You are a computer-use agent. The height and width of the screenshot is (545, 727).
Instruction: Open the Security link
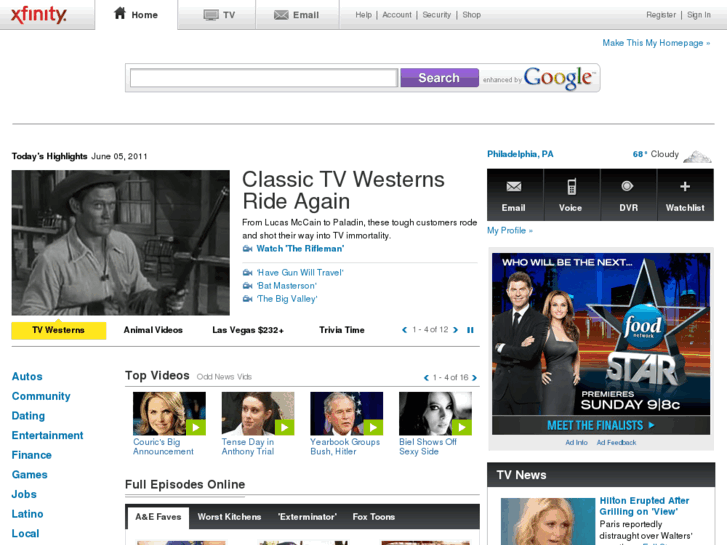coord(436,15)
